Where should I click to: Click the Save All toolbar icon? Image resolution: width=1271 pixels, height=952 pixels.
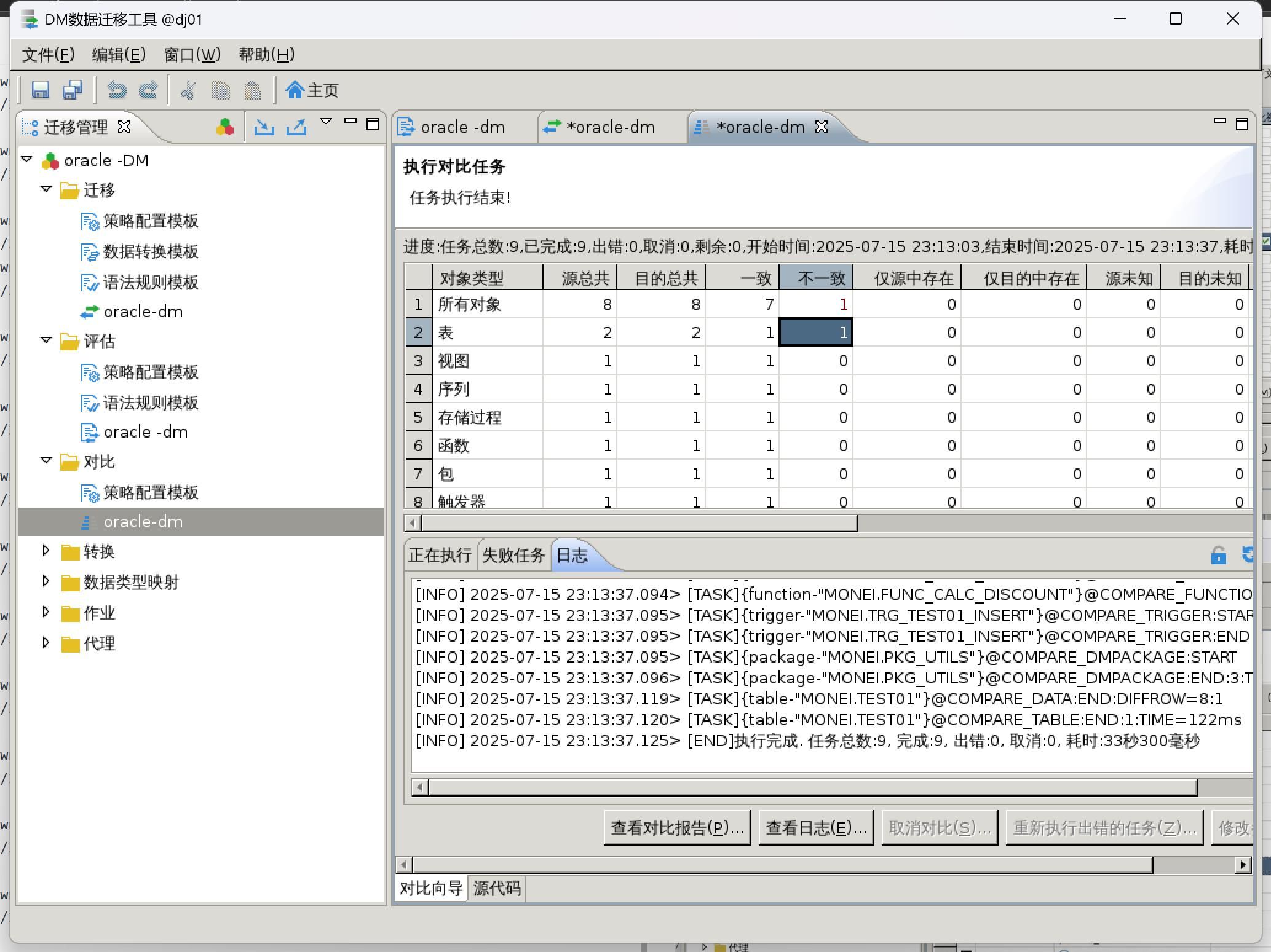tap(73, 90)
